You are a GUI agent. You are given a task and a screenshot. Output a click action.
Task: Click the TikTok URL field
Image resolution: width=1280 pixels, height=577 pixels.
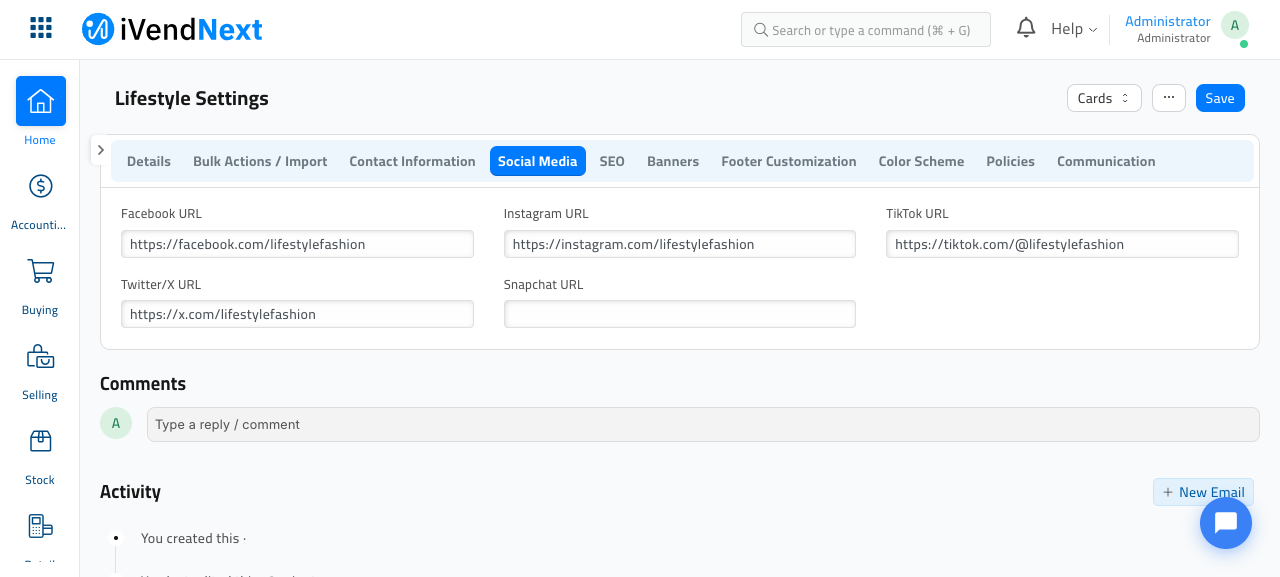[x=1062, y=244]
